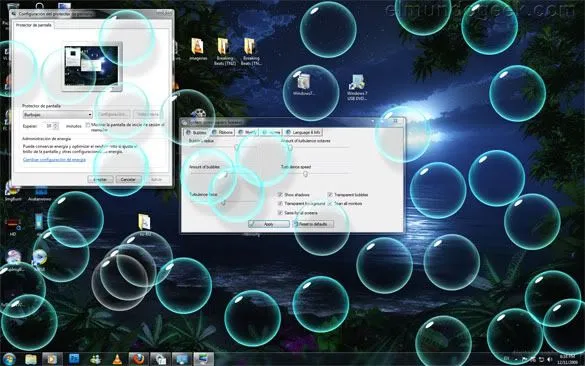This screenshot has width=585, height=366.
Task: Launch Windows Media Player from the taskbar
Action: (52, 359)
